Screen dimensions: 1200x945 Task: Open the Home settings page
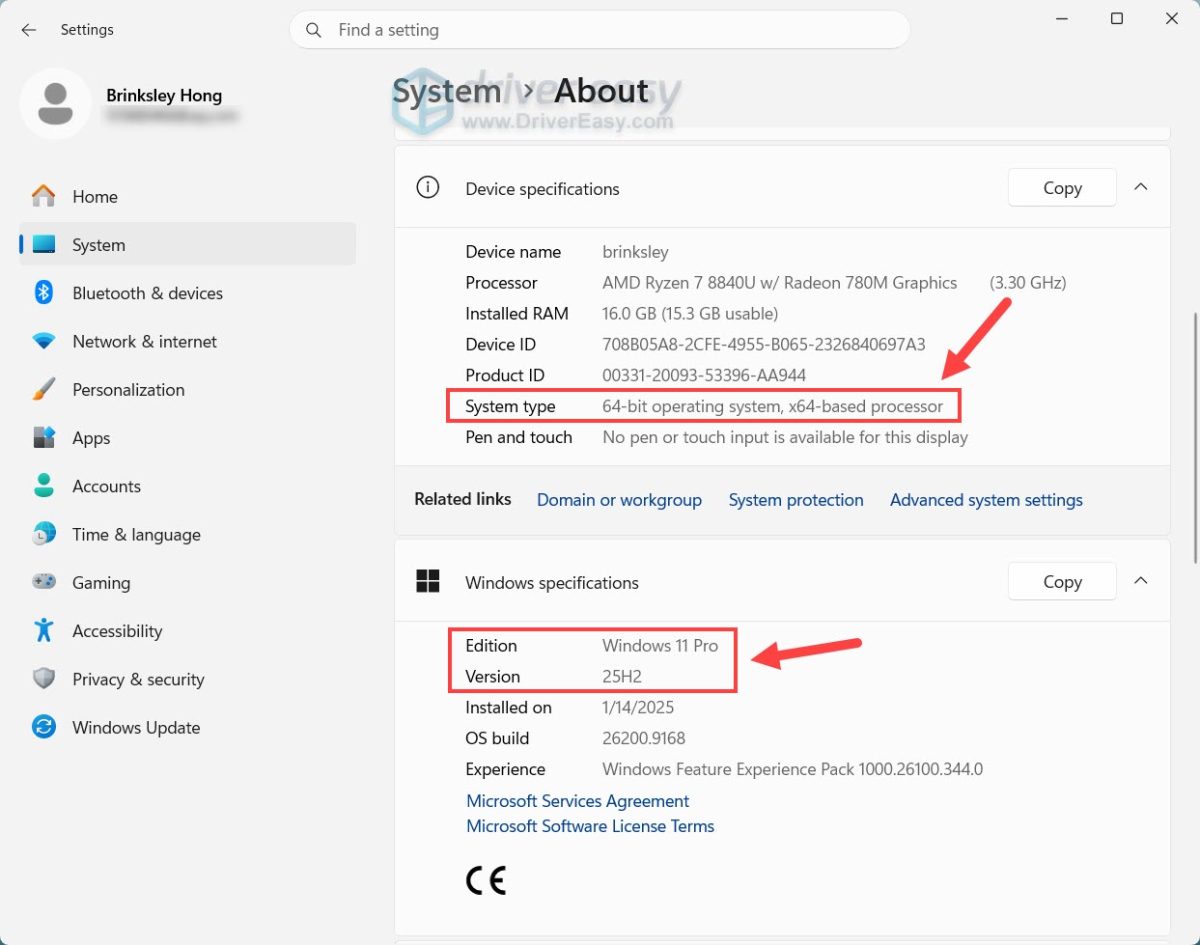coord(95,197)
